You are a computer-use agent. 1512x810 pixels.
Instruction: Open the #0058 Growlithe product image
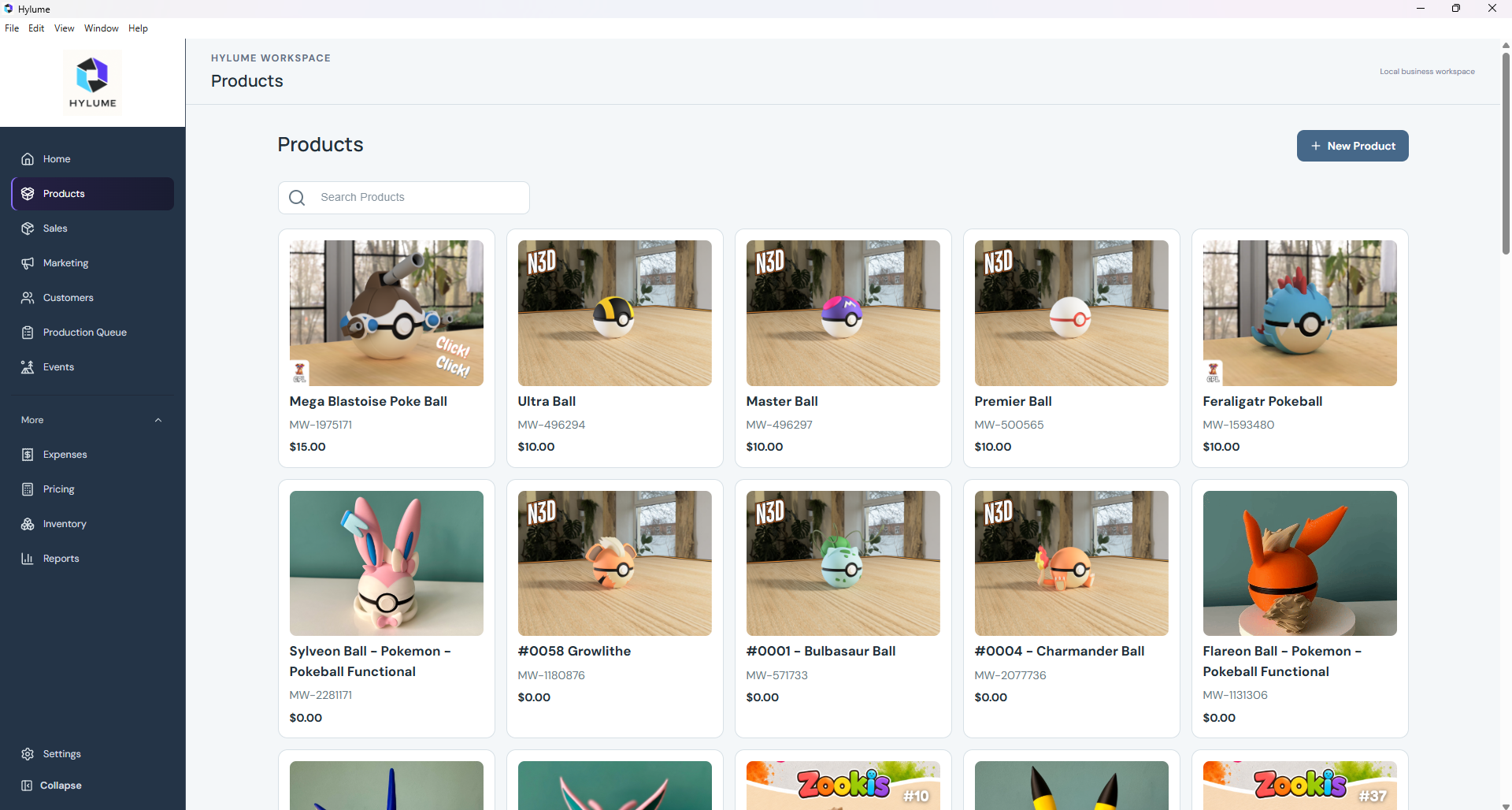[x=614, y=563]
